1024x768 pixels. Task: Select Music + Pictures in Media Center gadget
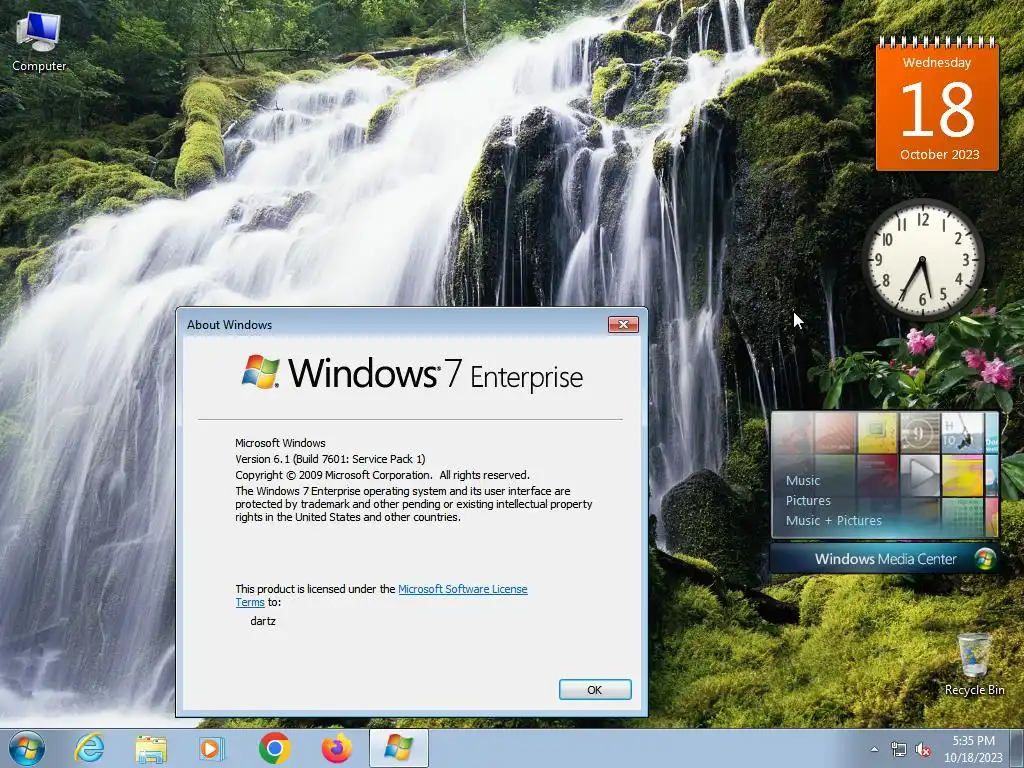point(833,520)
